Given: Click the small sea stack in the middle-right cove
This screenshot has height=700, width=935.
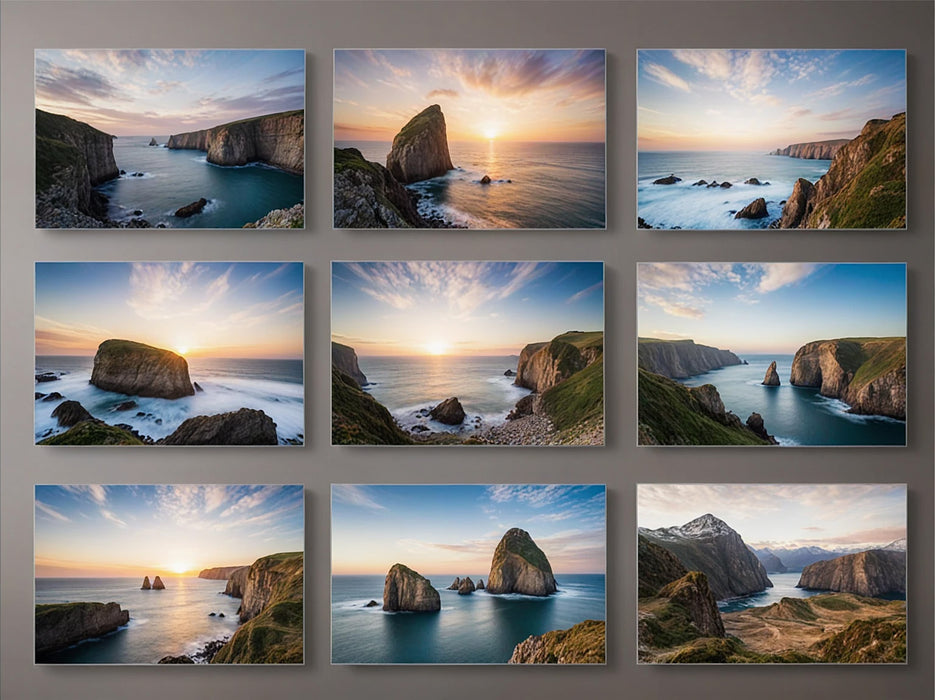Looking at the screenshot, I should [x=771, y=374].
